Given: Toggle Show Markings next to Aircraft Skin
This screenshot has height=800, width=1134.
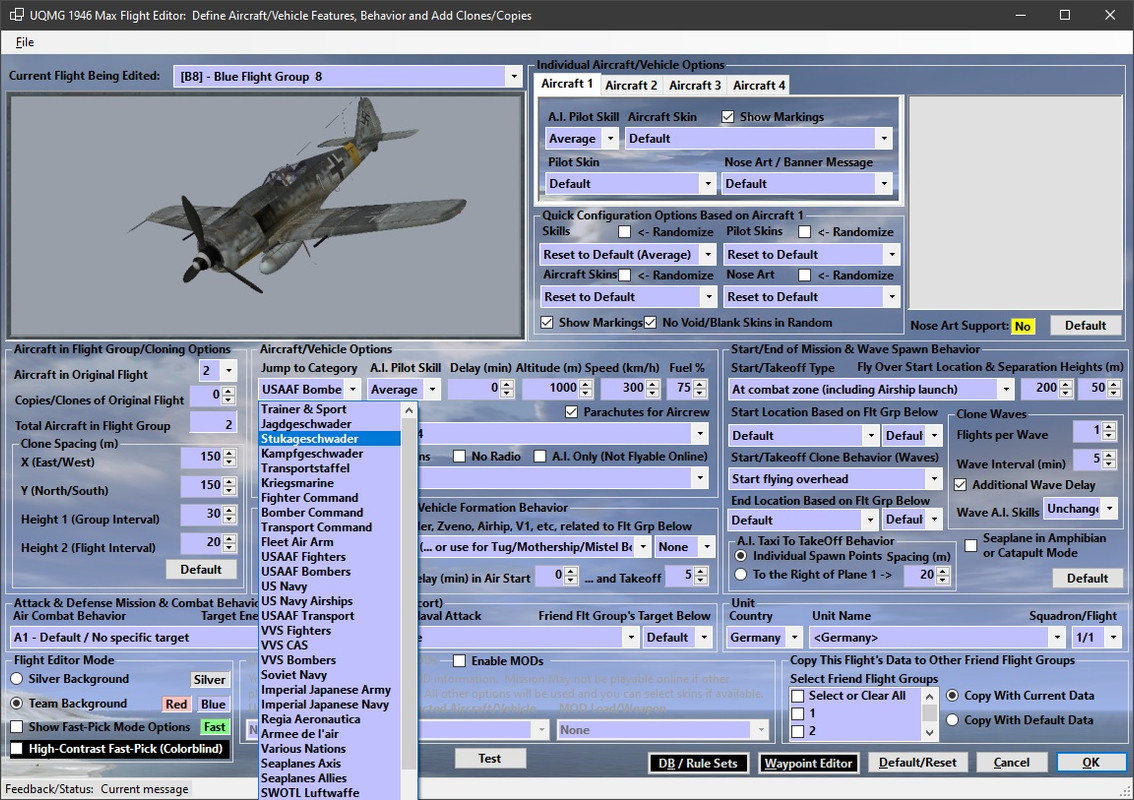Looking at the screenshot, I should pos(728,116).
